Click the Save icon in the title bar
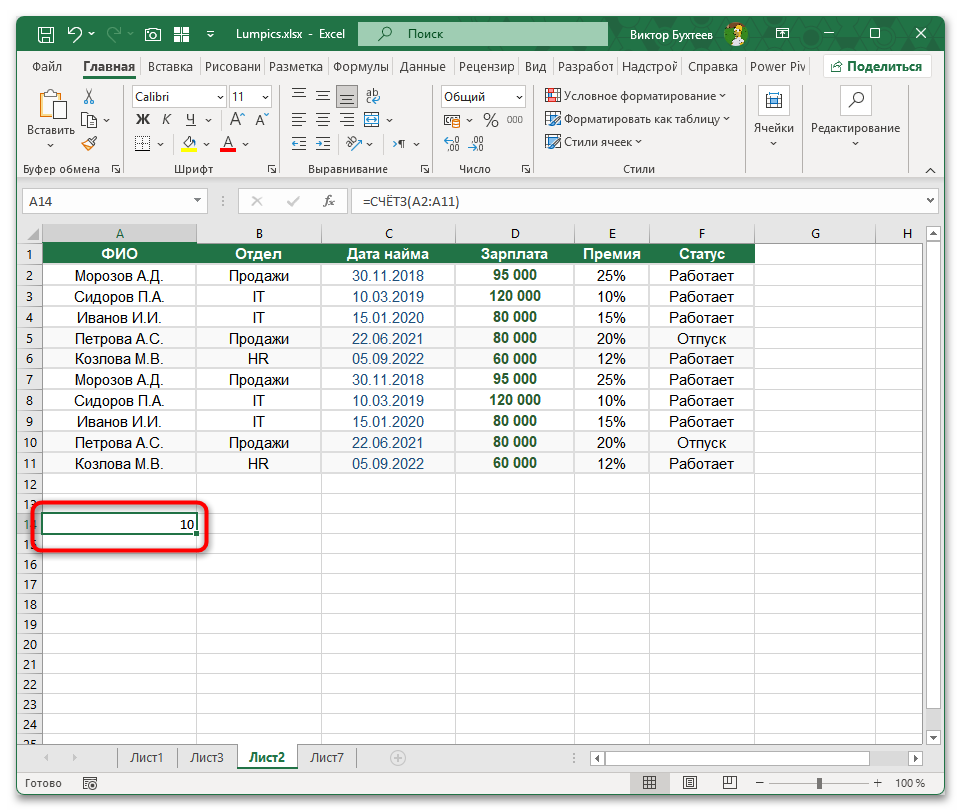The width and height of the screenshot is (961, 811). (46, 34)
